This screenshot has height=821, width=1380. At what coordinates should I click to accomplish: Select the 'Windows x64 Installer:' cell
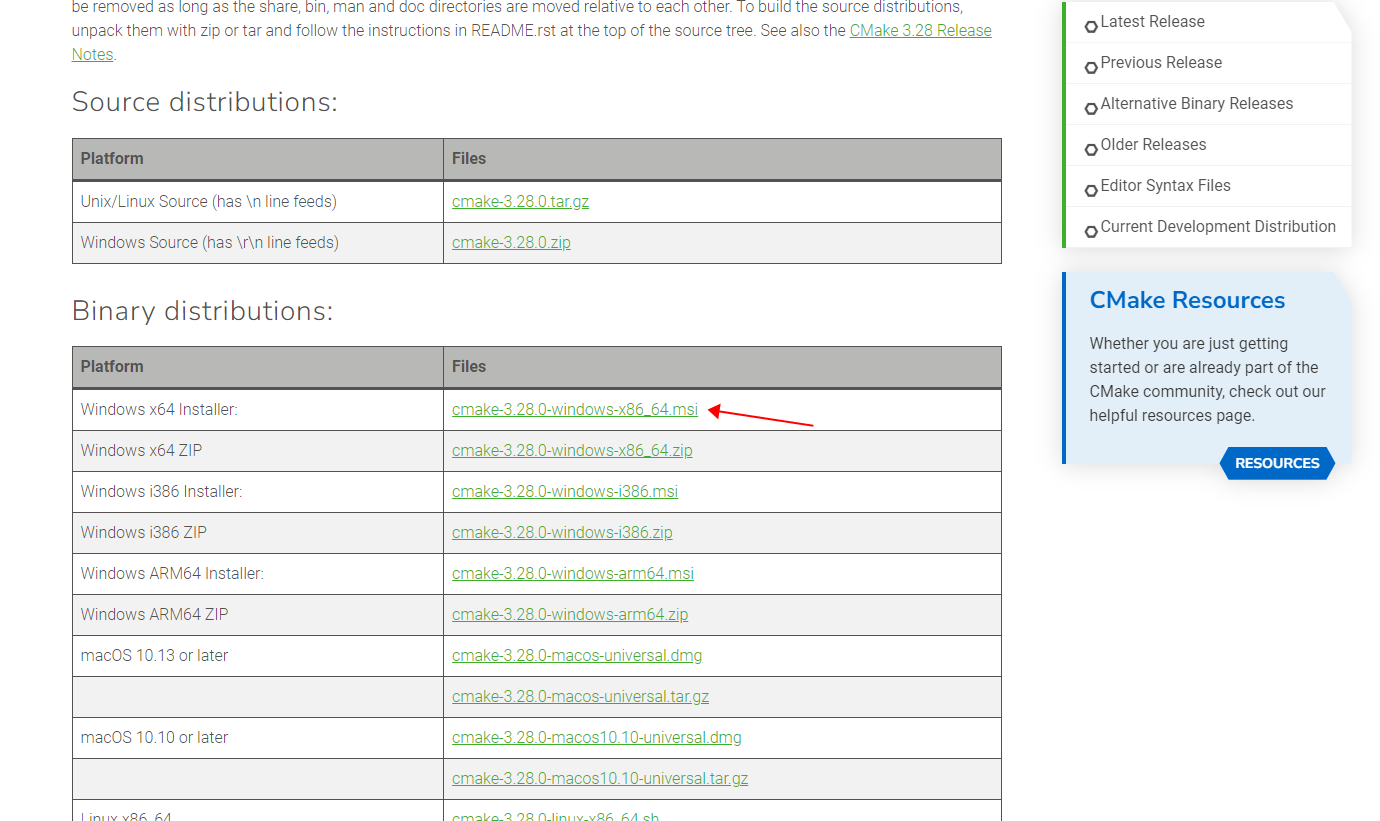click(258, 409)
